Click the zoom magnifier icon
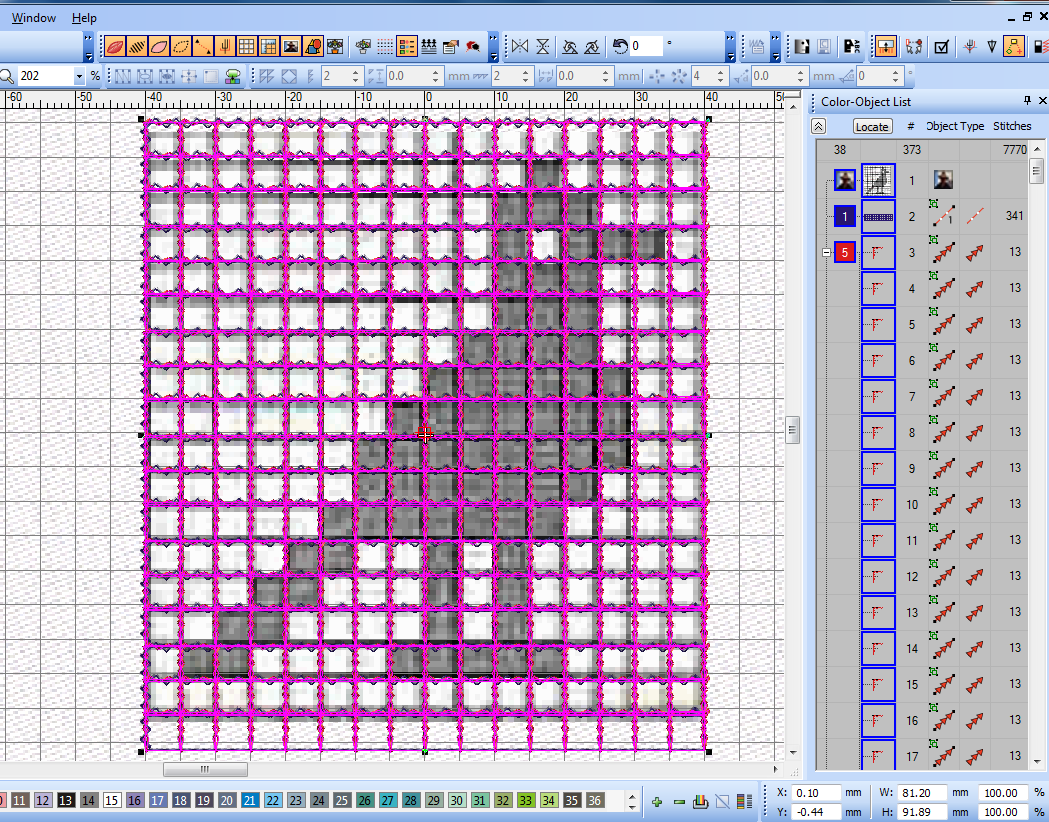This screenshot has height=822, width=1049. tap(7, 76)
